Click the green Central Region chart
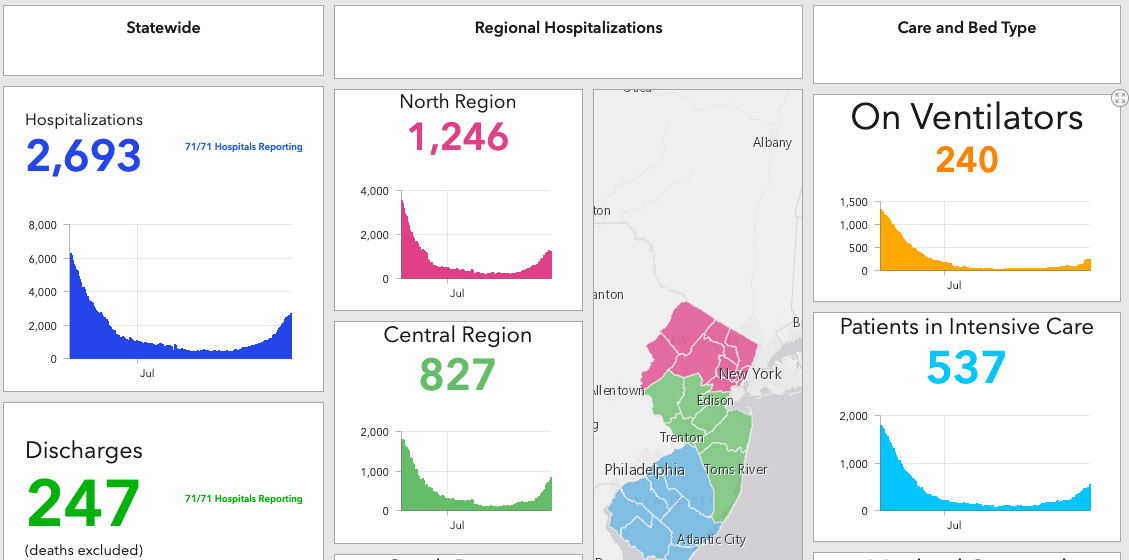 [x=476, y=471]
